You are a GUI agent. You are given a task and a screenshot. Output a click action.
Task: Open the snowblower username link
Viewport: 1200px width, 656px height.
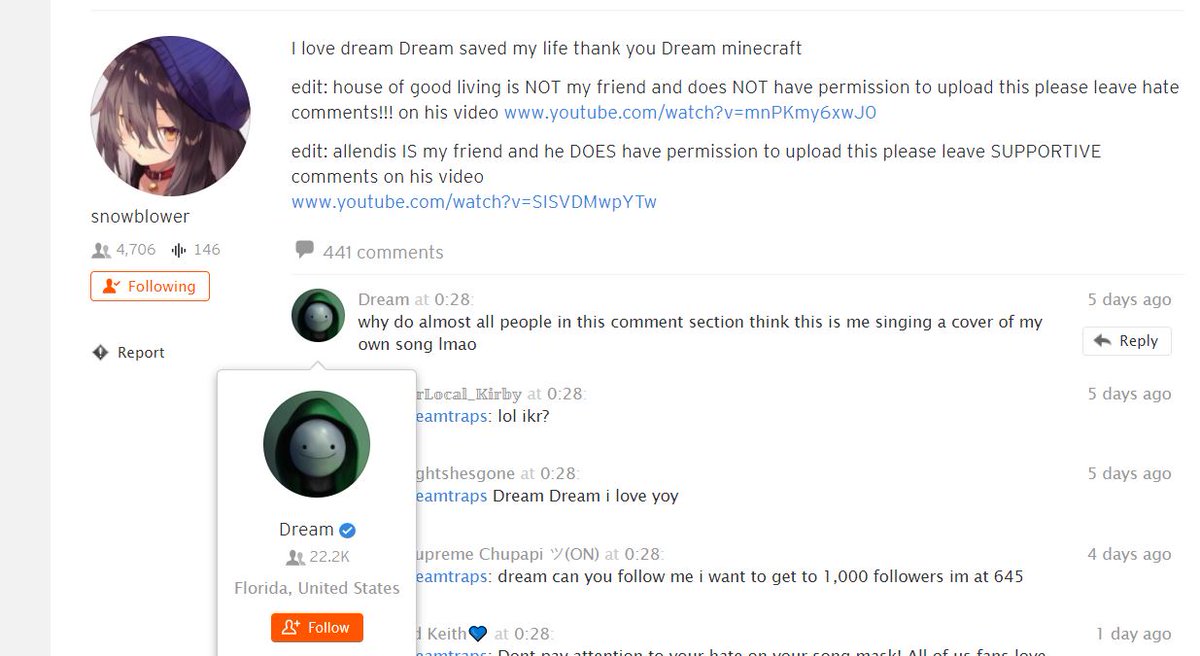[x=140, y=217]
